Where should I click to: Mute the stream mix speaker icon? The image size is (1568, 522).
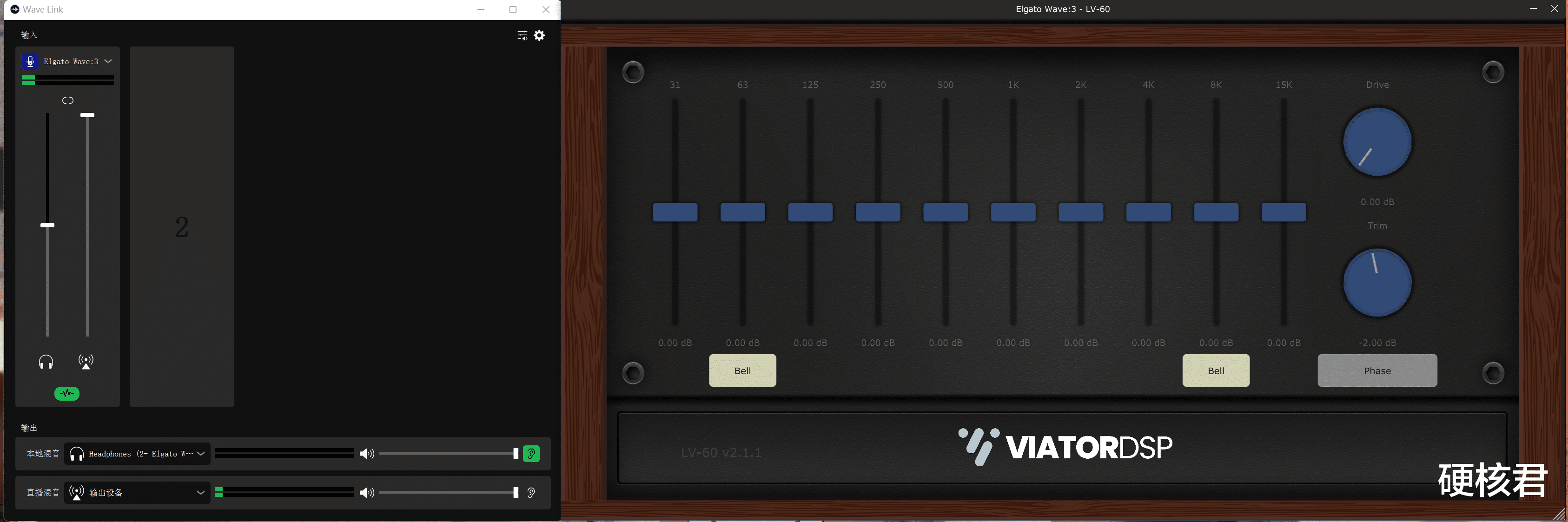pyautogui.click(x=366, y=493)
